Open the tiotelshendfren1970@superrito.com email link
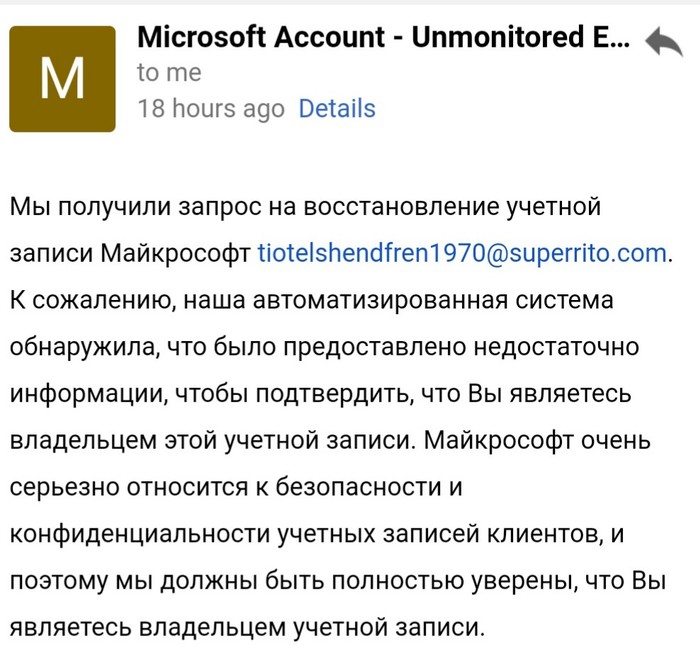 pos(462,253)
